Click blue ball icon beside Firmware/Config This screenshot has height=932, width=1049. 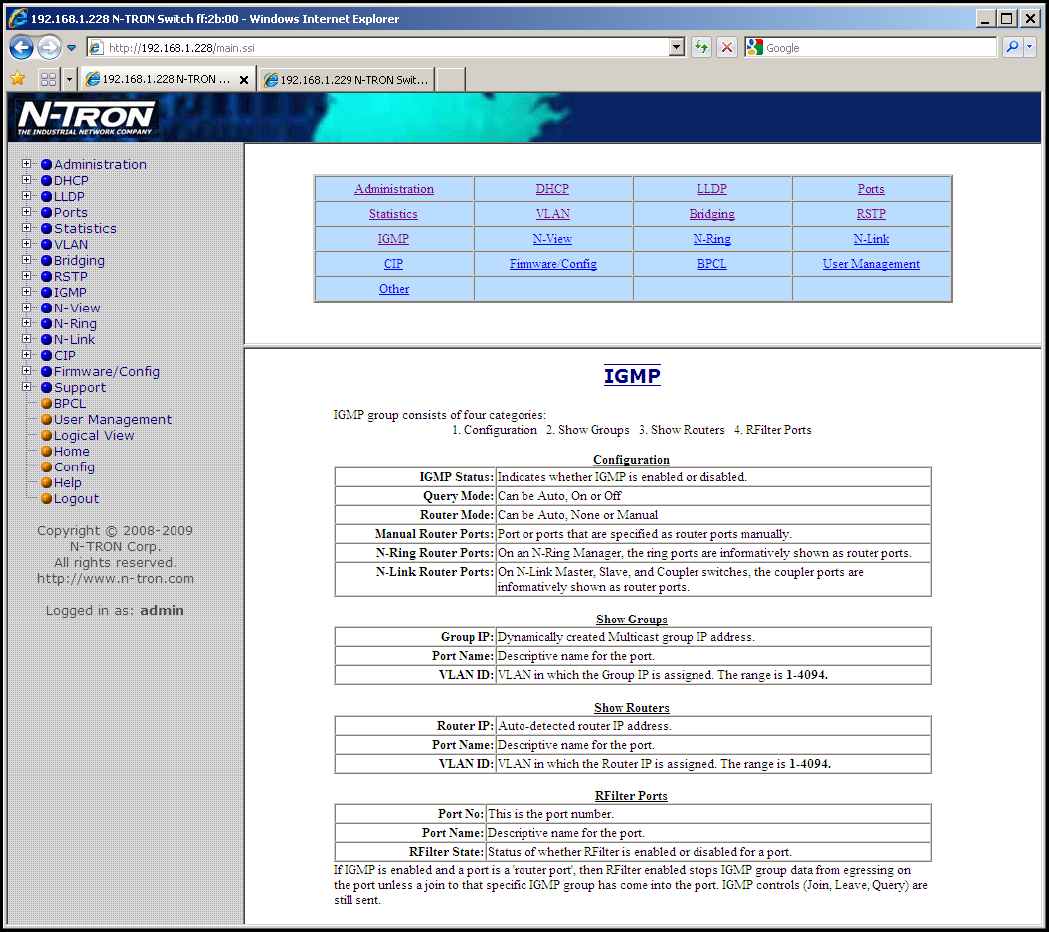coord(46,371)
